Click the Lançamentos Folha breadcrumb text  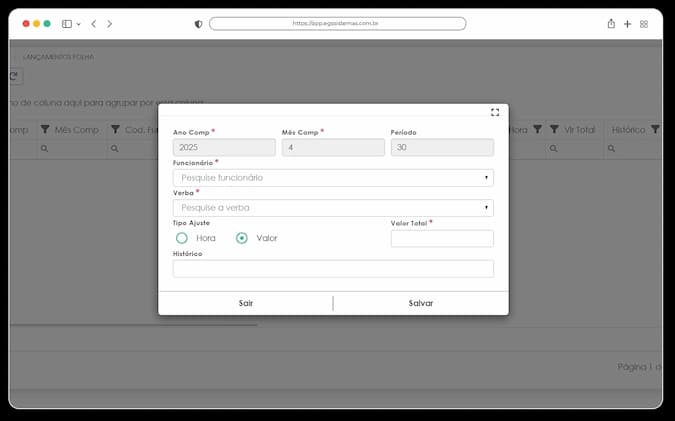coord(58,57)
